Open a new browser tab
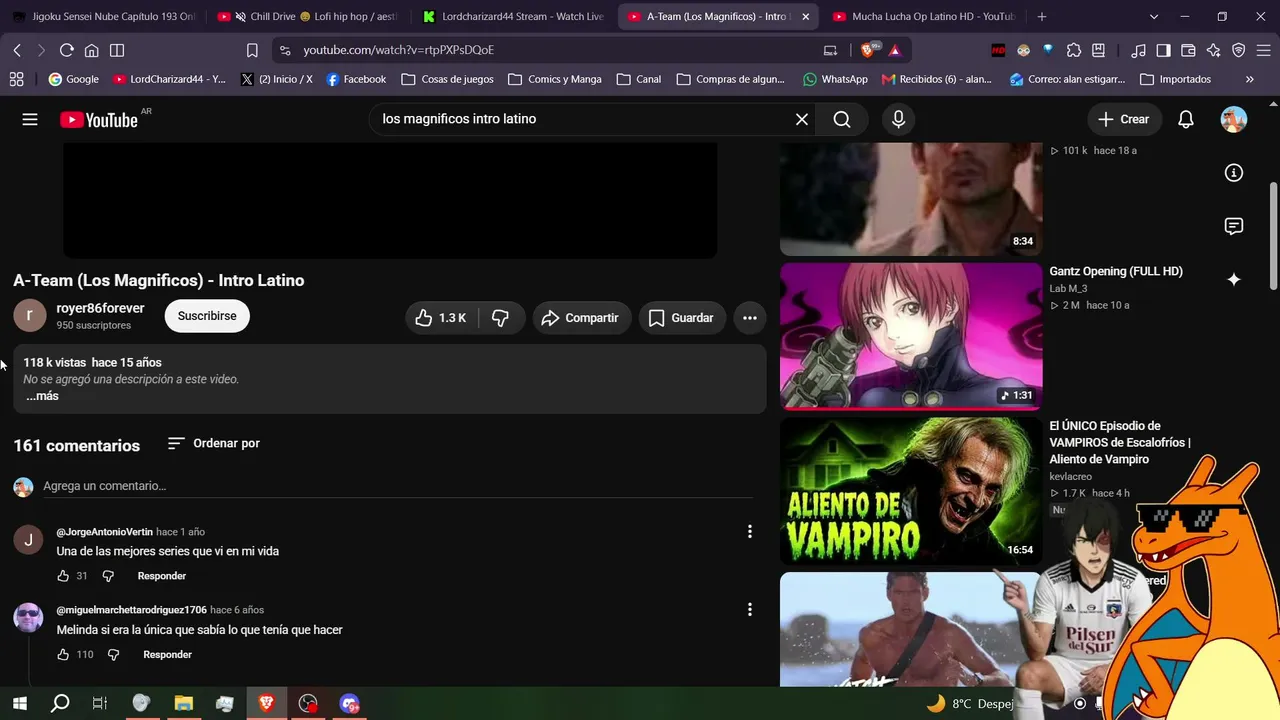 click(x=1042, y=17)
